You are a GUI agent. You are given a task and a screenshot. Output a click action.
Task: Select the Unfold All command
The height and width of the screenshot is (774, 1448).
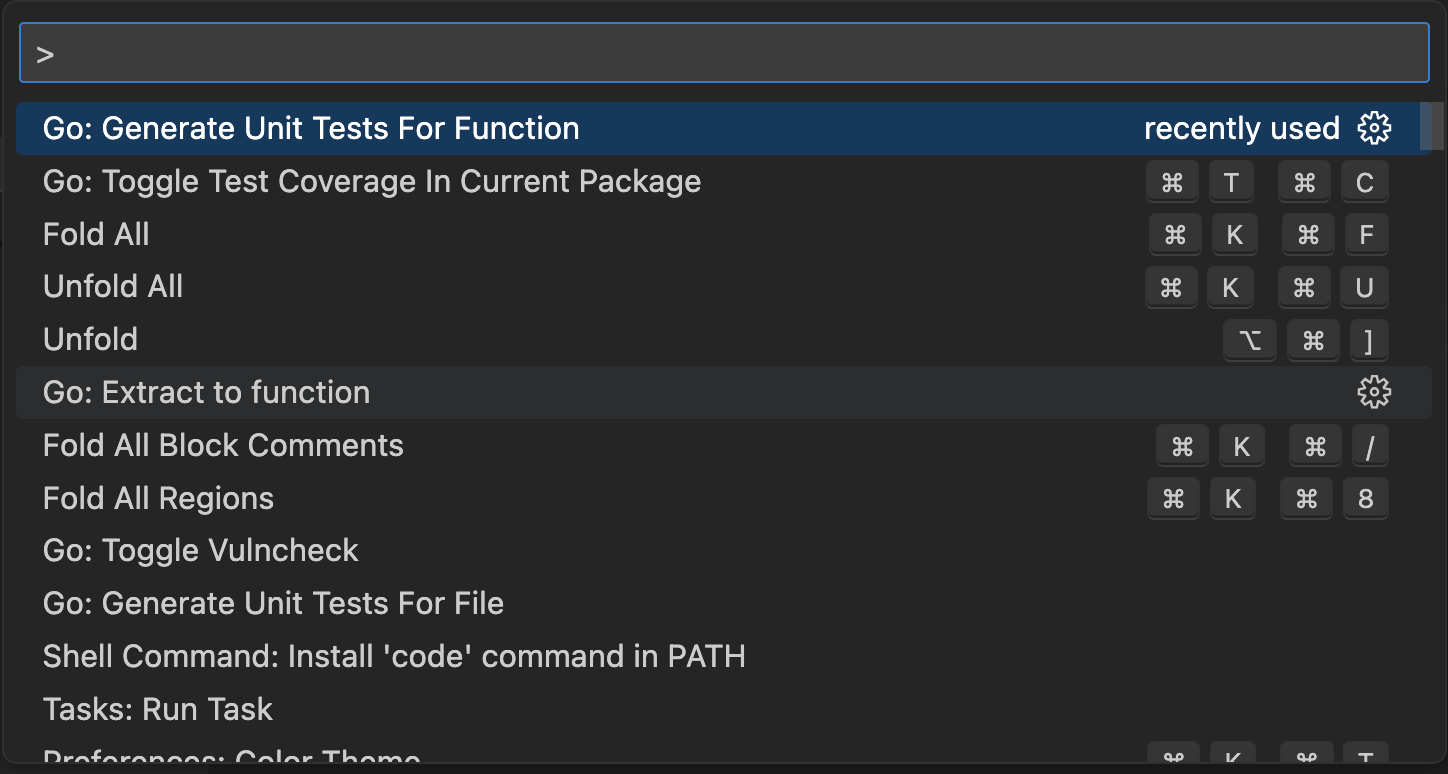tap(113, 287)
